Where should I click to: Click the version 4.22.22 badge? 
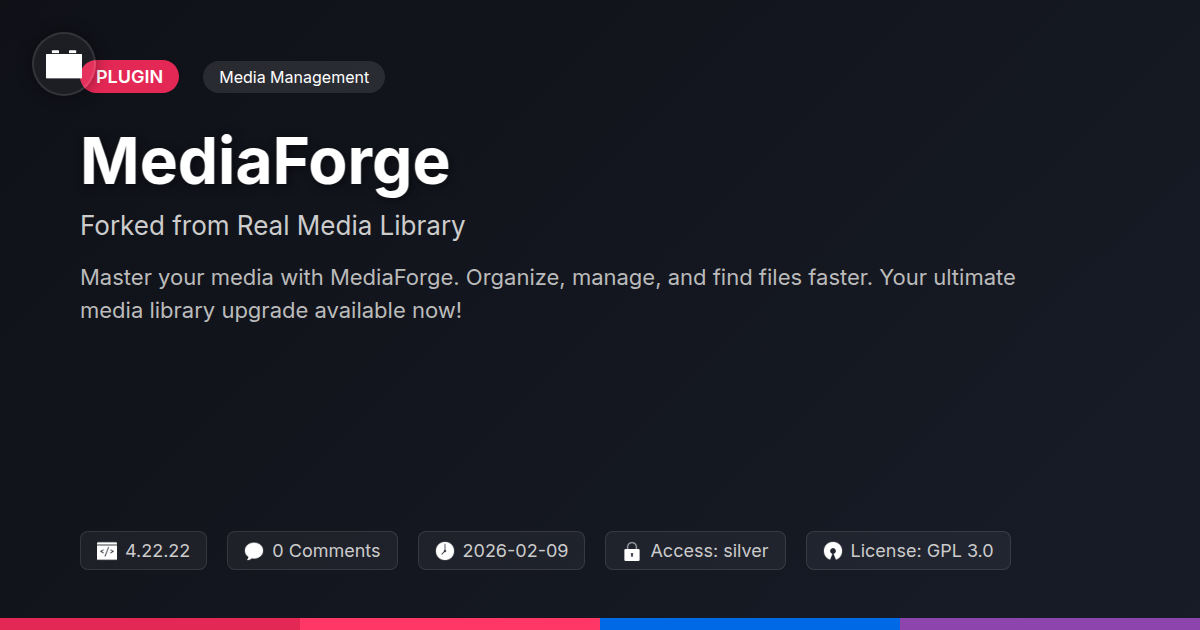click(x=143, y=551)
